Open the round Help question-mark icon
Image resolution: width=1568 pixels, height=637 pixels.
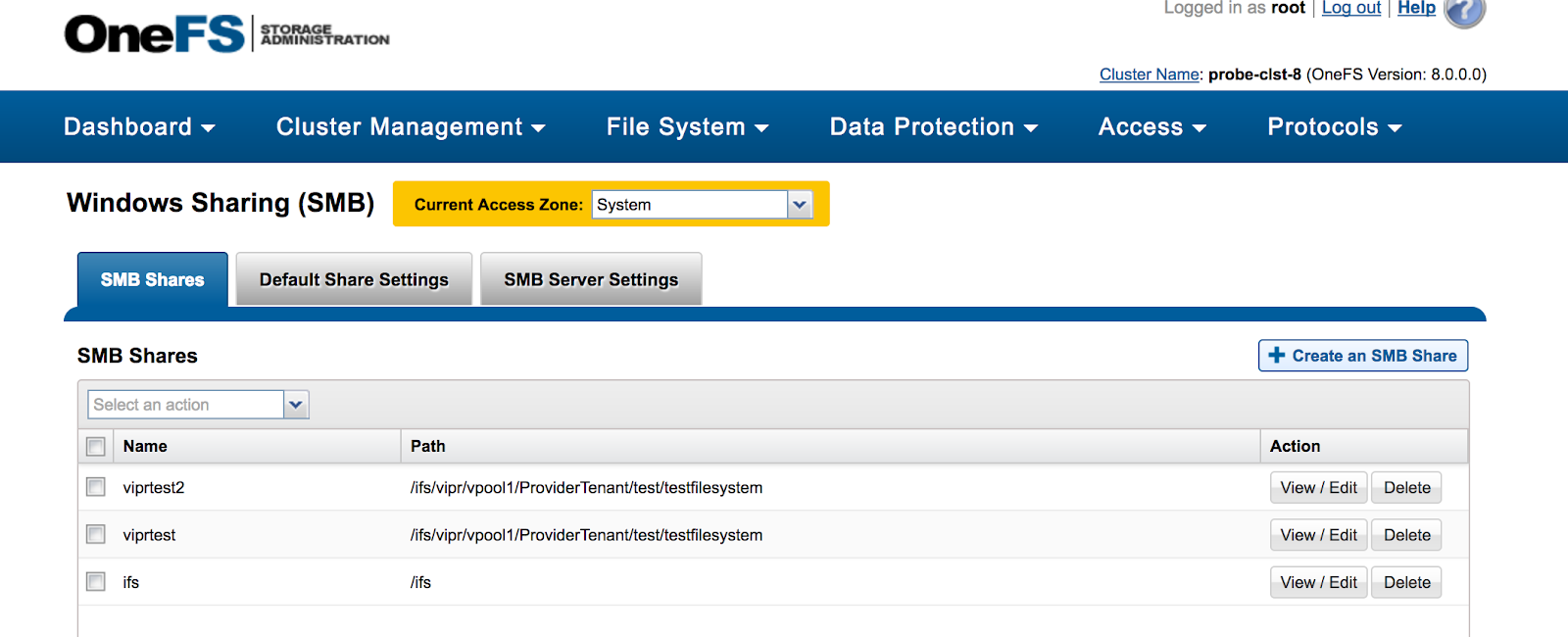(1464, 11)
